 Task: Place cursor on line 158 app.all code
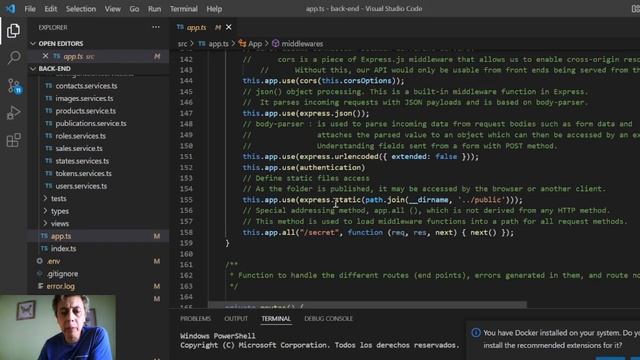click(378, 232)
